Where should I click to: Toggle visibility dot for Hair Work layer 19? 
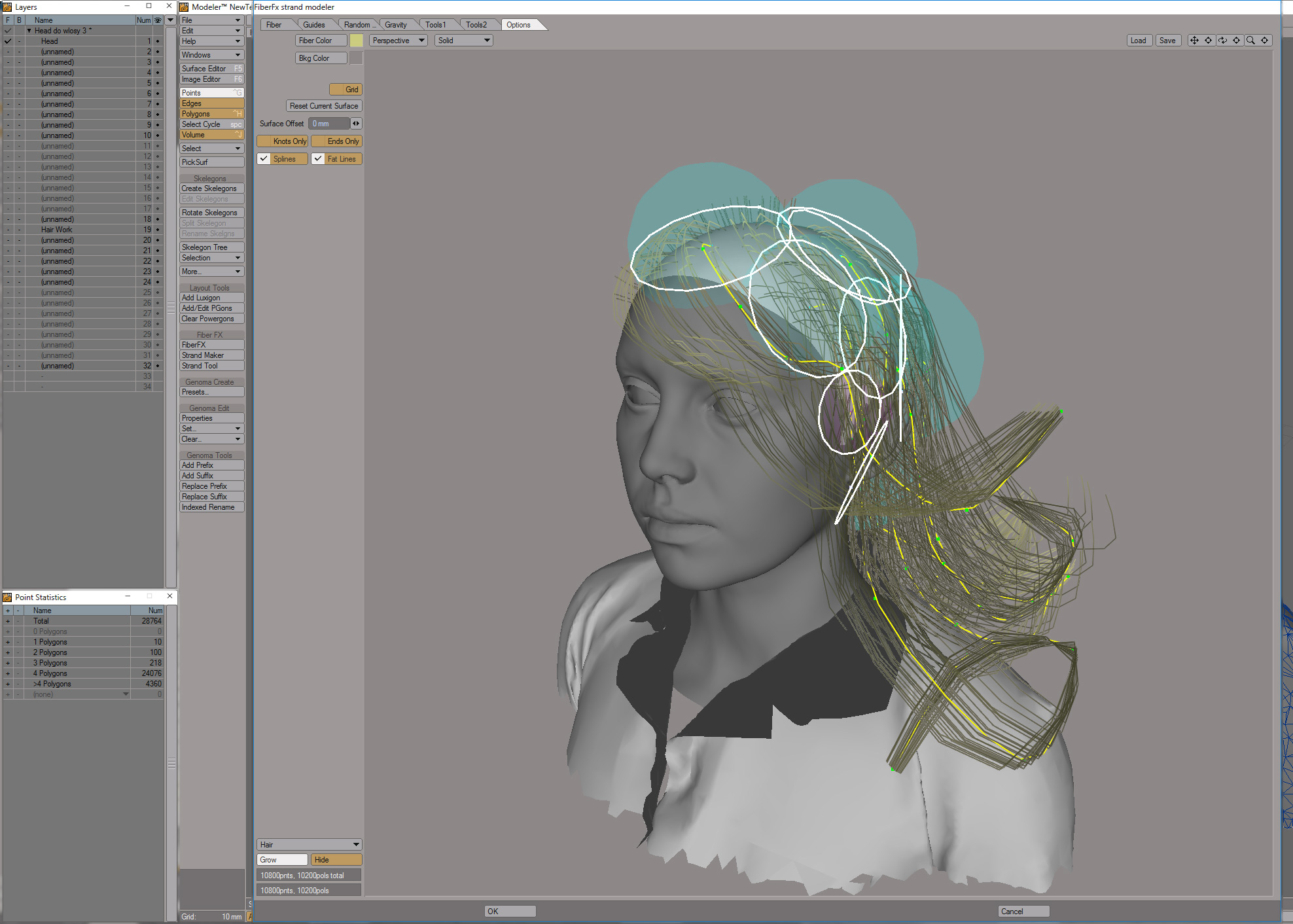click(x=158, y=230)
